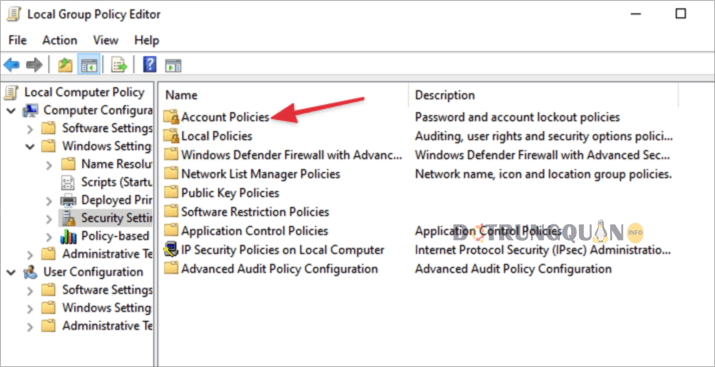Click the Security Settings tree icon

pyautogui.click(x=68, y=218)
